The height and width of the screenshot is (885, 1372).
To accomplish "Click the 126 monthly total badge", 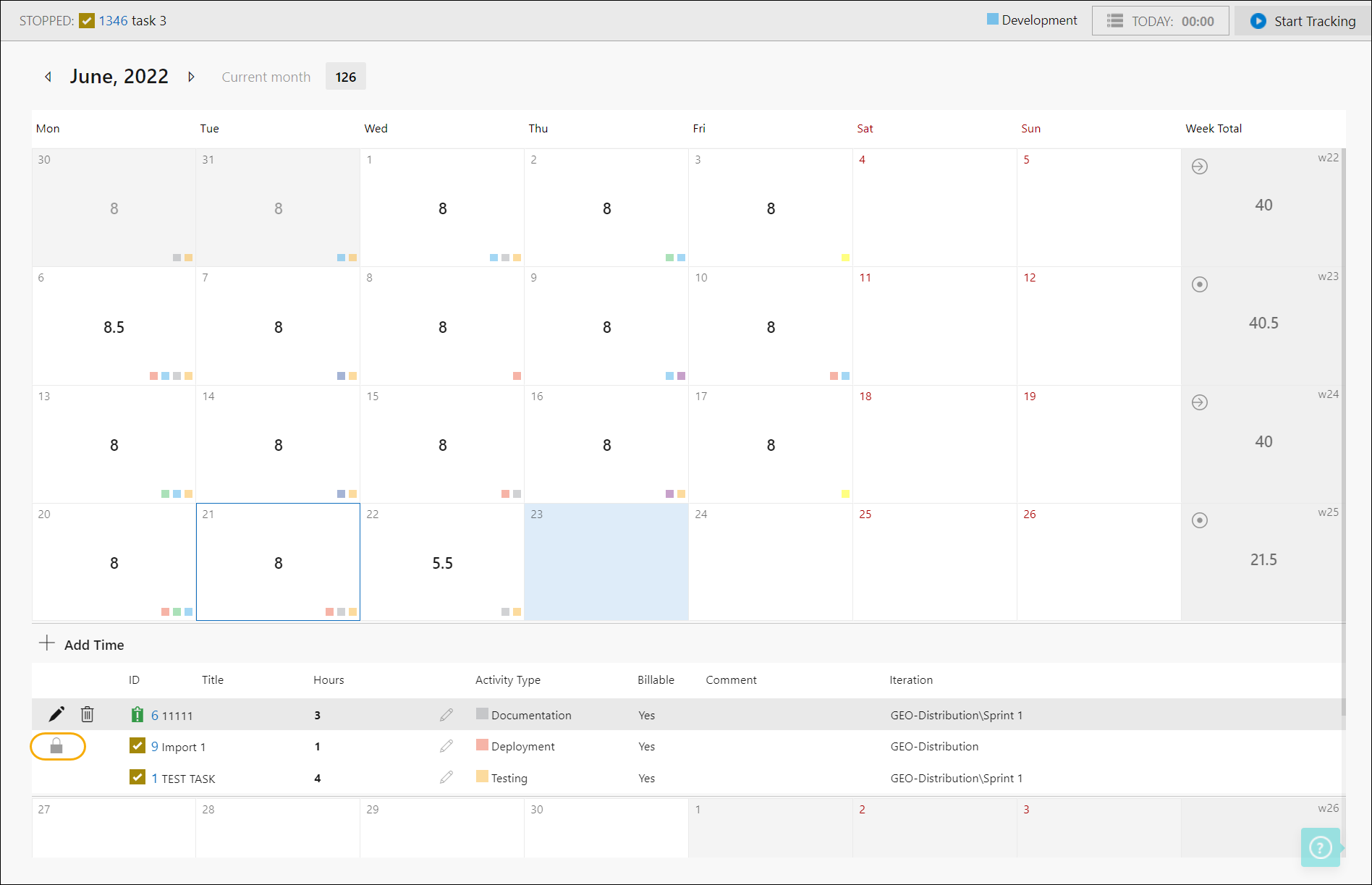I will [345, 77].
